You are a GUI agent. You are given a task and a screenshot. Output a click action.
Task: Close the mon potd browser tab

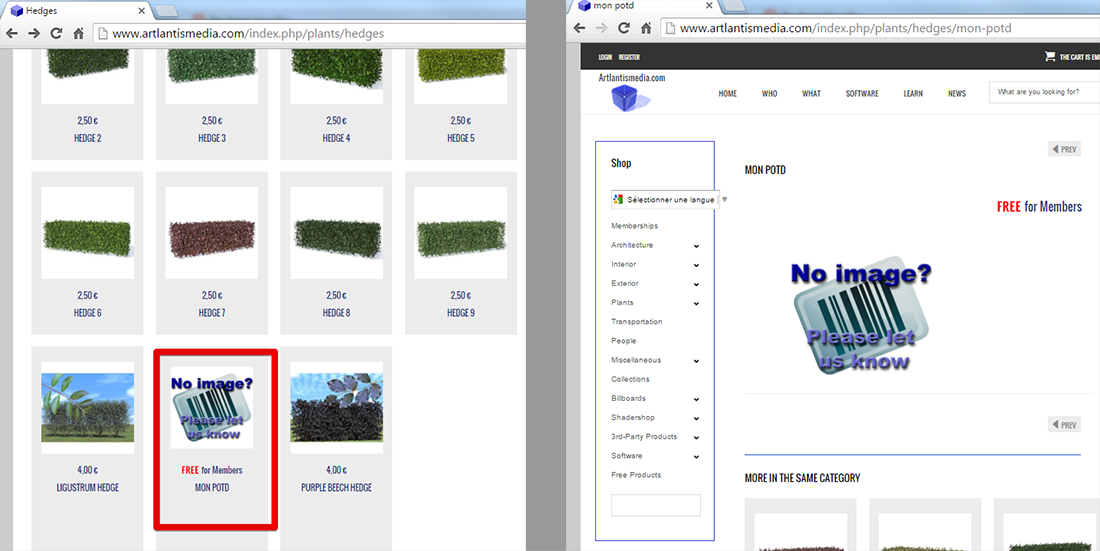[709, 6]
